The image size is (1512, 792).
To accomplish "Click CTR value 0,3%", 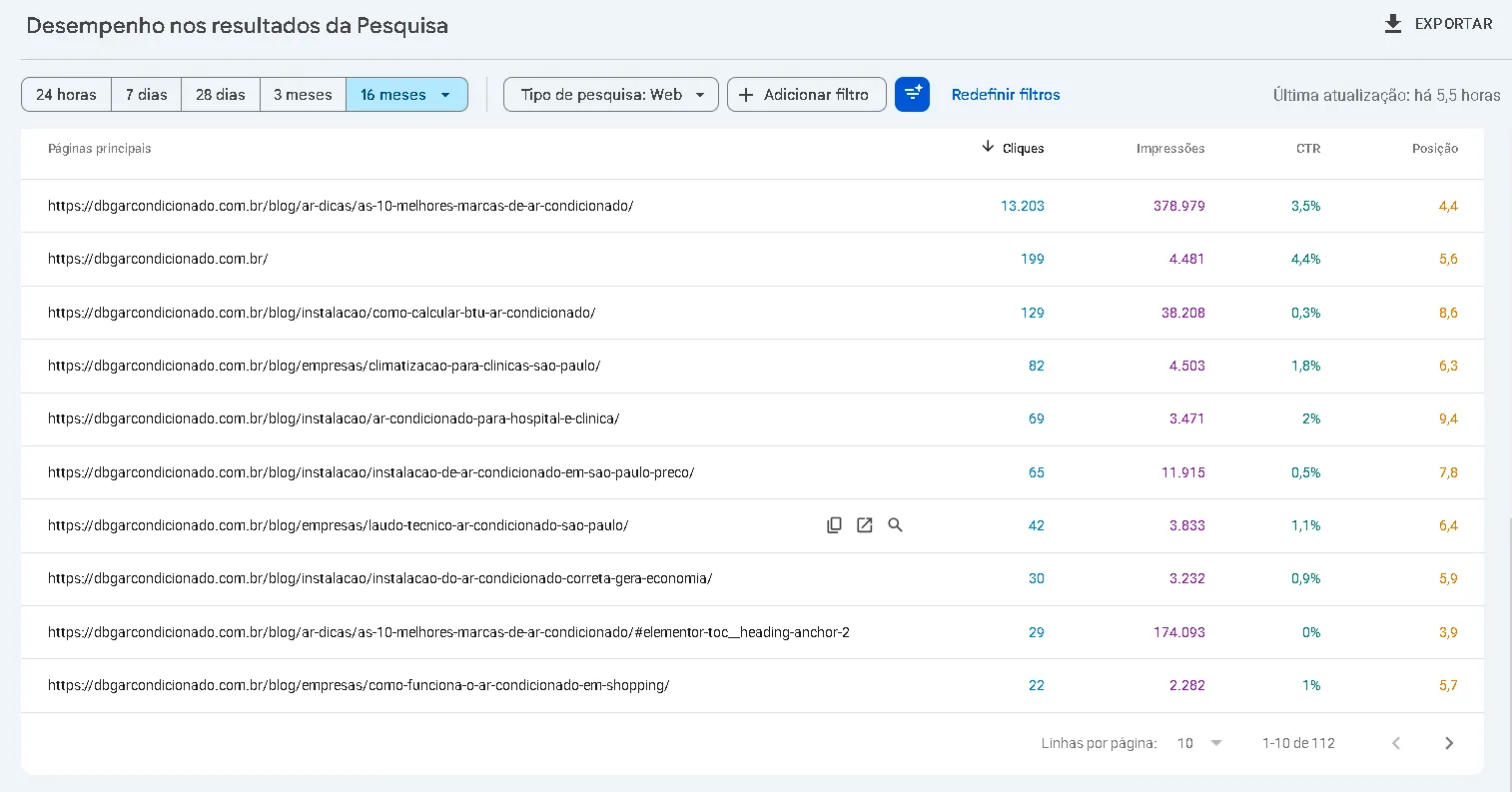I will (x=1306, y=313).
